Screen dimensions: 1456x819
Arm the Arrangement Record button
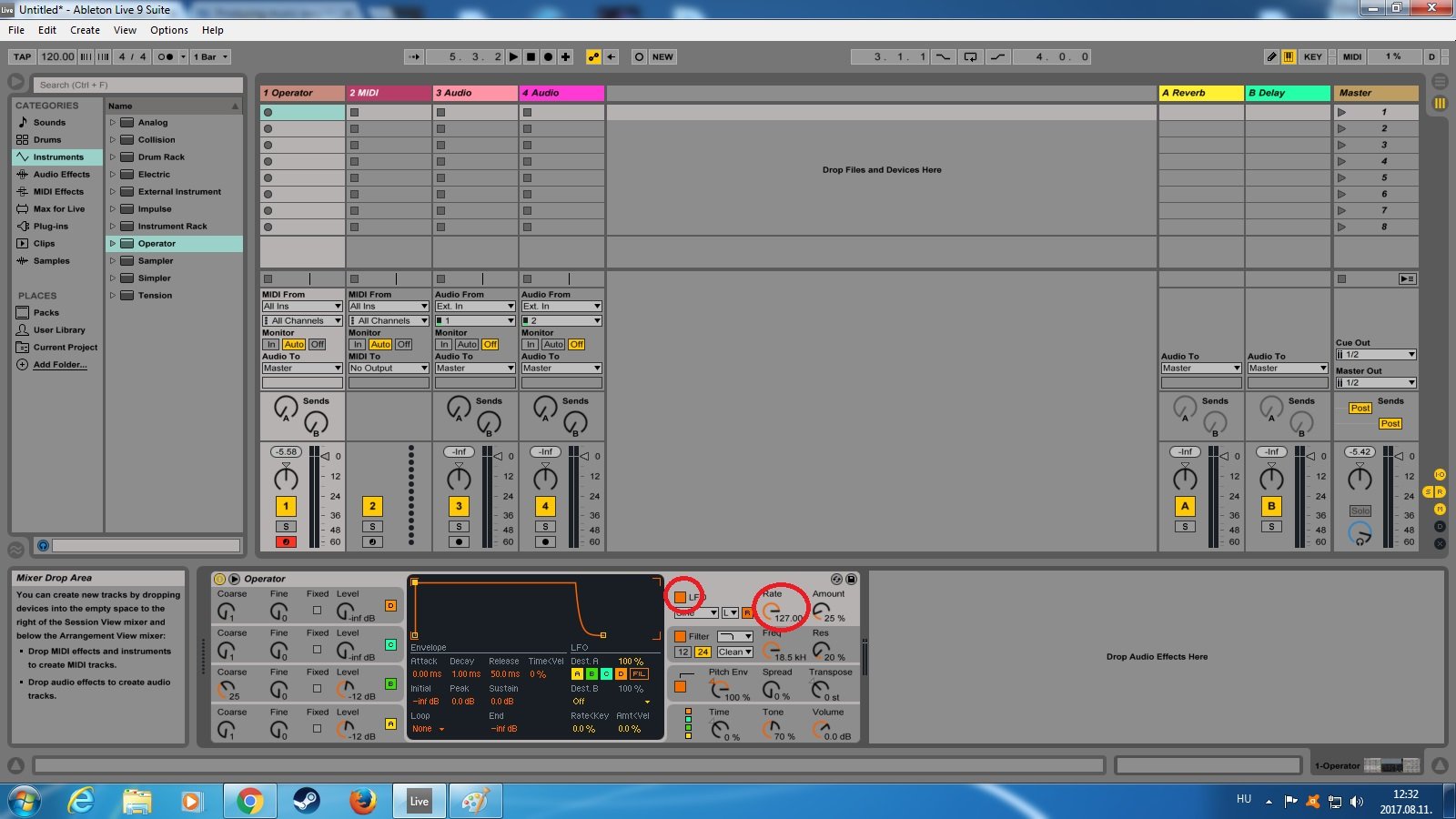[x=549, y=56]
